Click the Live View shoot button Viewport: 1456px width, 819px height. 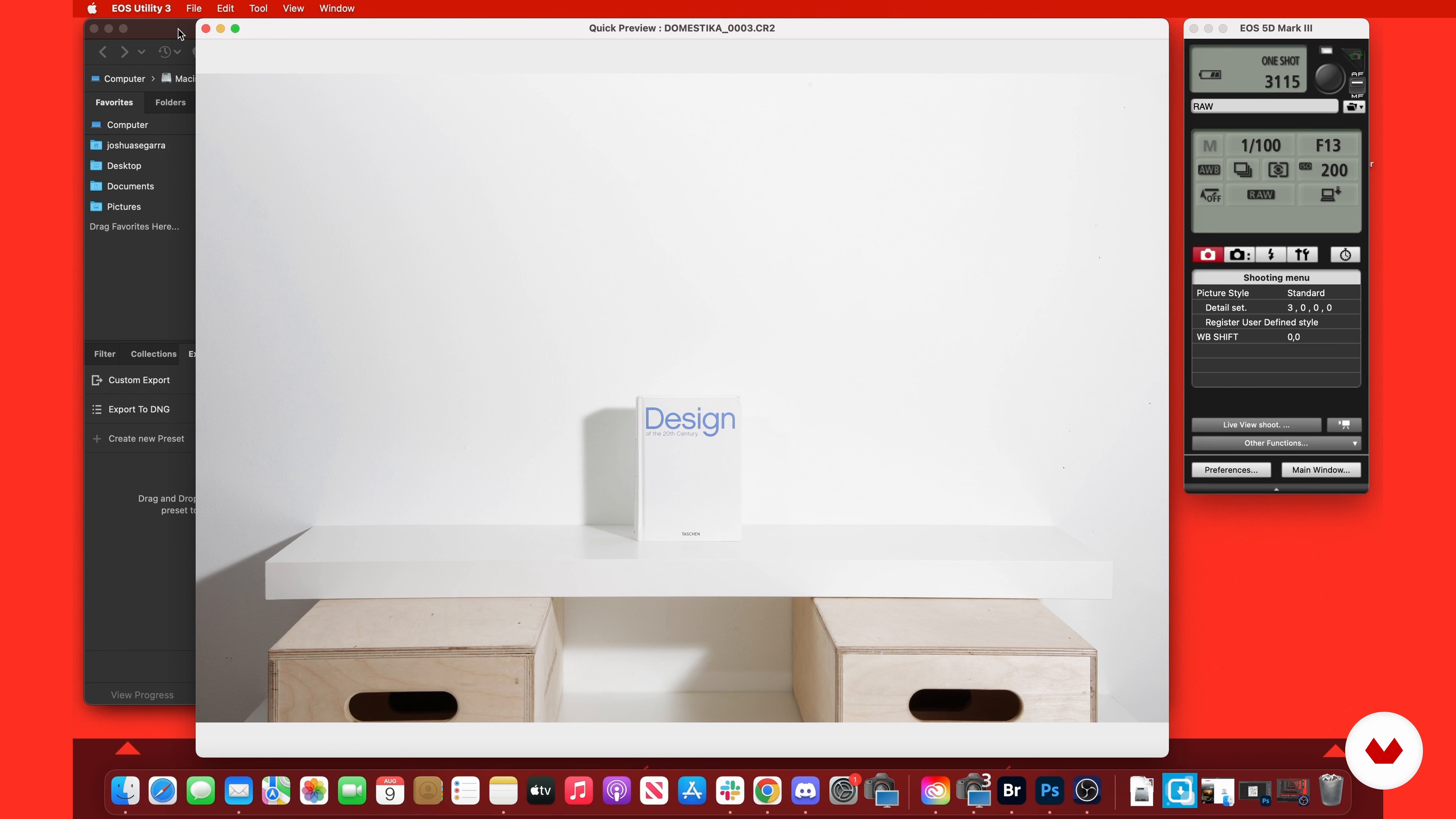(x=1256, y=425)
